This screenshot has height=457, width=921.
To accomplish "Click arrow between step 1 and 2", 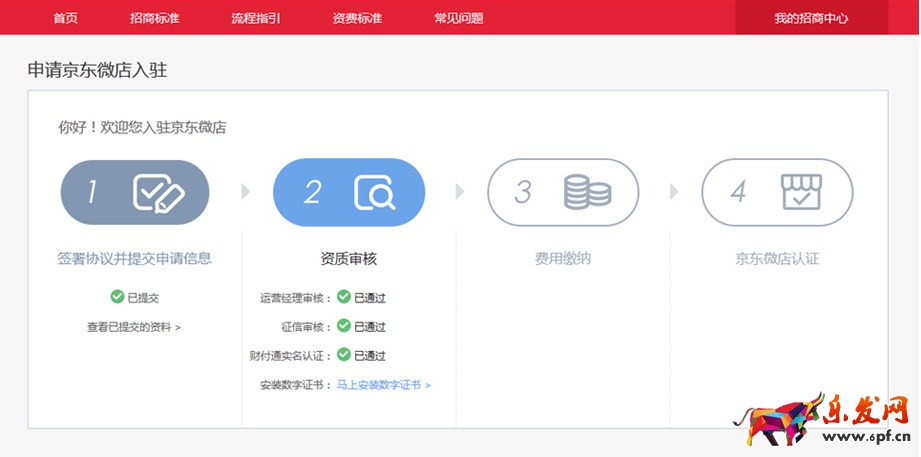I will point(246,192).
